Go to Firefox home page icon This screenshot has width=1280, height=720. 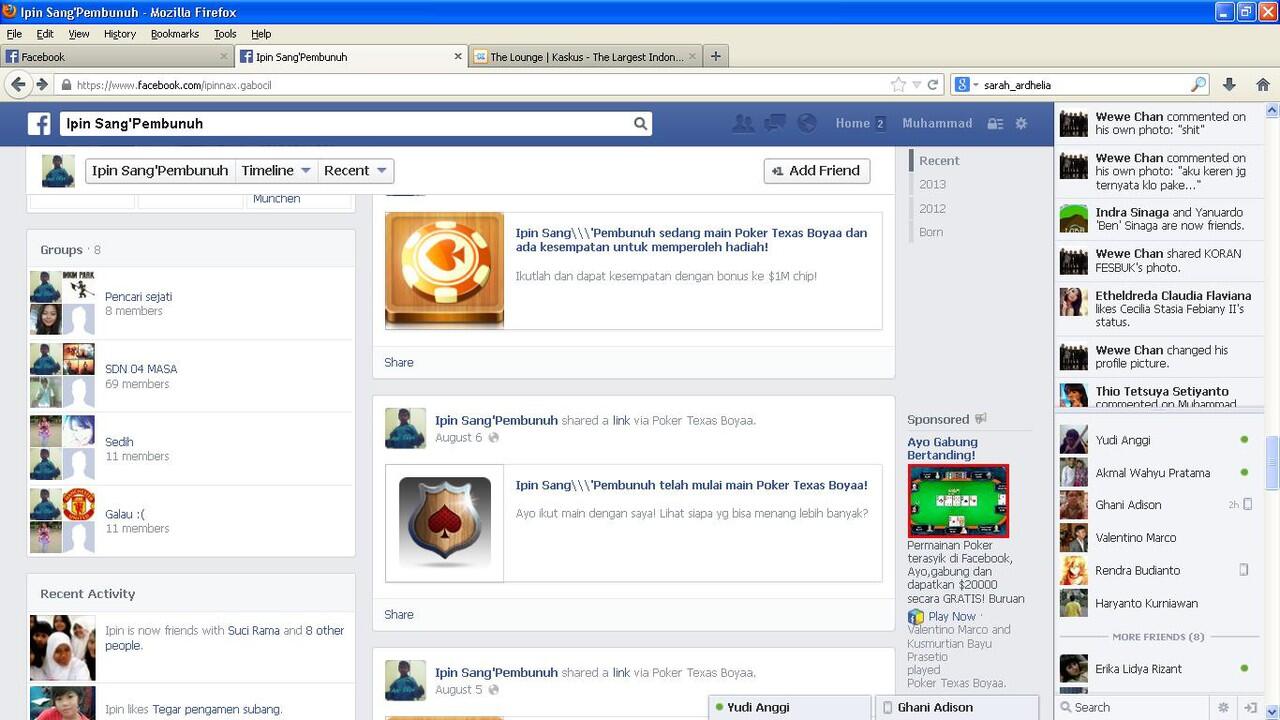1262,85
